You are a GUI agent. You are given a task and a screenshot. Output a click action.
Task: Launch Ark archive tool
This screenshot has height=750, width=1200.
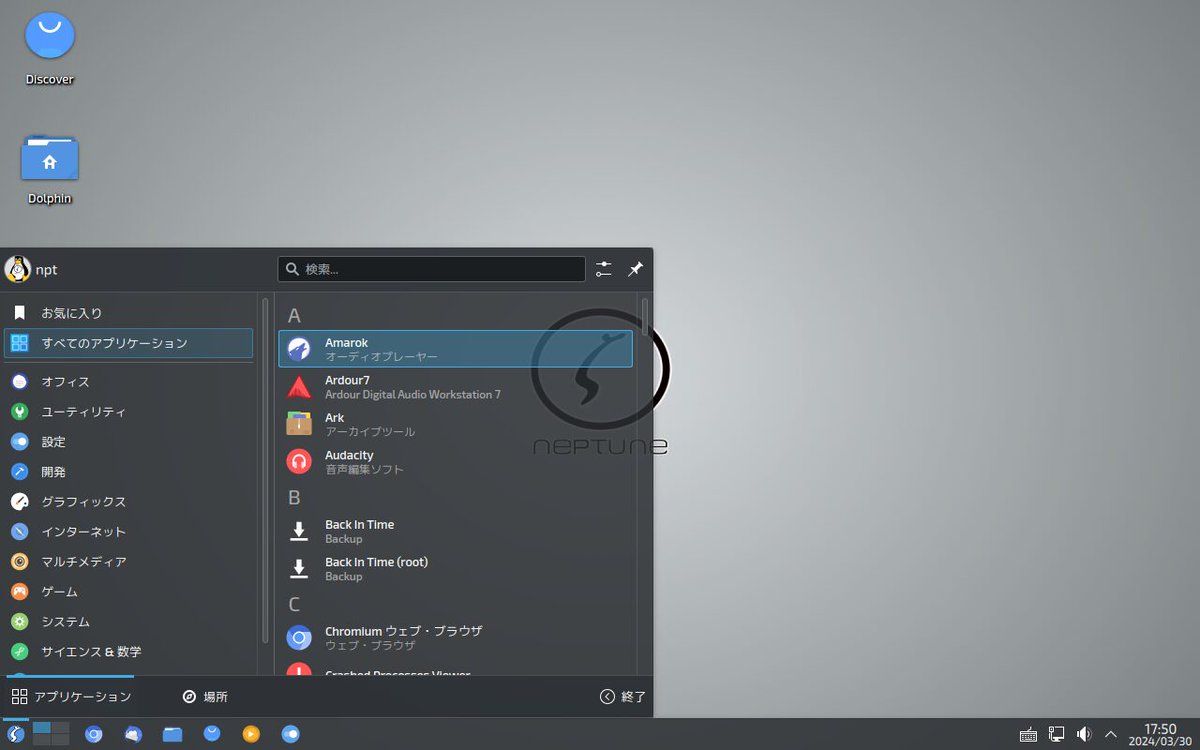click(x=455, y=424)
